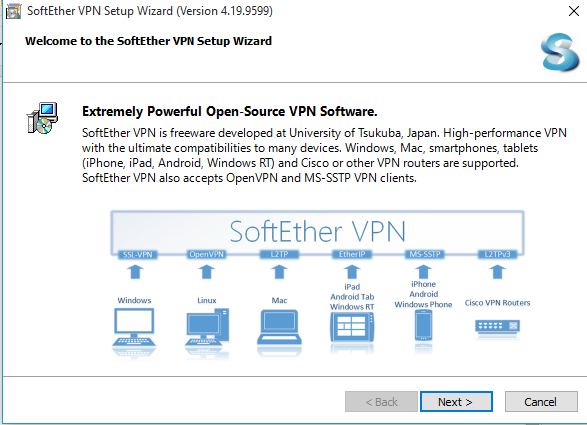Click the Mac laptop icon
Viewport: 587px width, 425px height.
(279, 327)
